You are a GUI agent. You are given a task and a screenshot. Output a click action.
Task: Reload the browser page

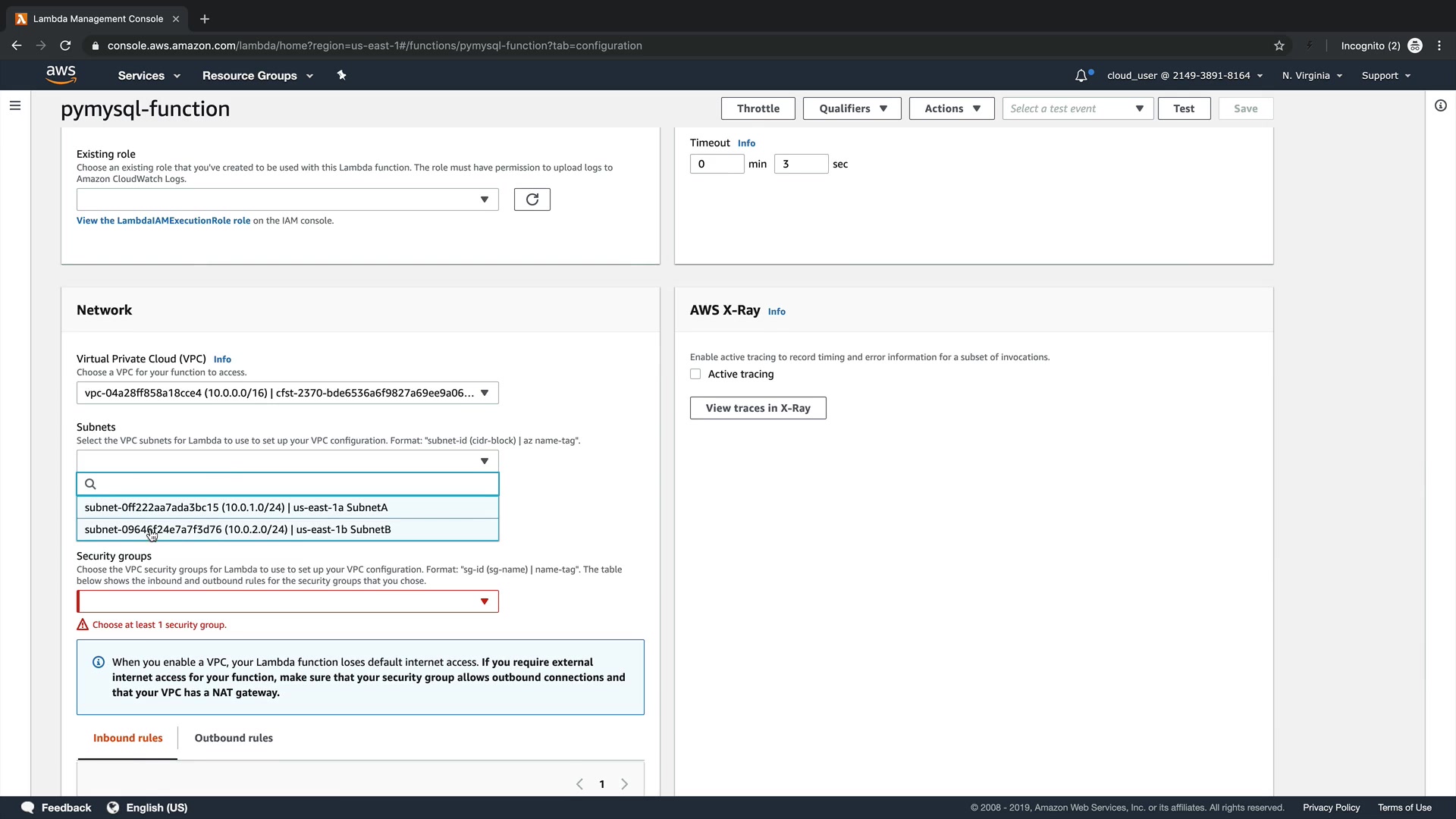[65, 45]
